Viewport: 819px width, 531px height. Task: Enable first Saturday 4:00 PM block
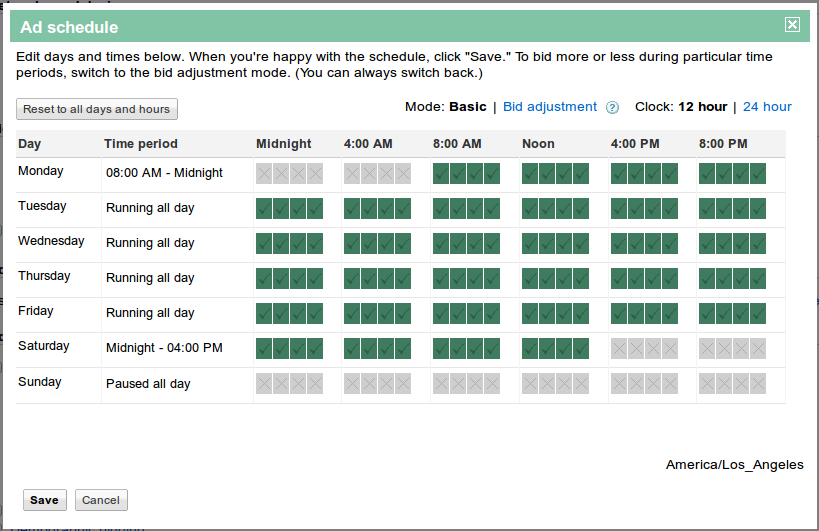point(619,349)
